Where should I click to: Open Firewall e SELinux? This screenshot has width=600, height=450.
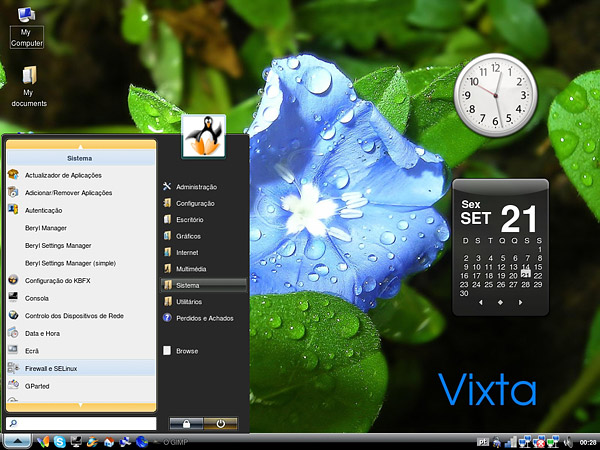[81, 368]
